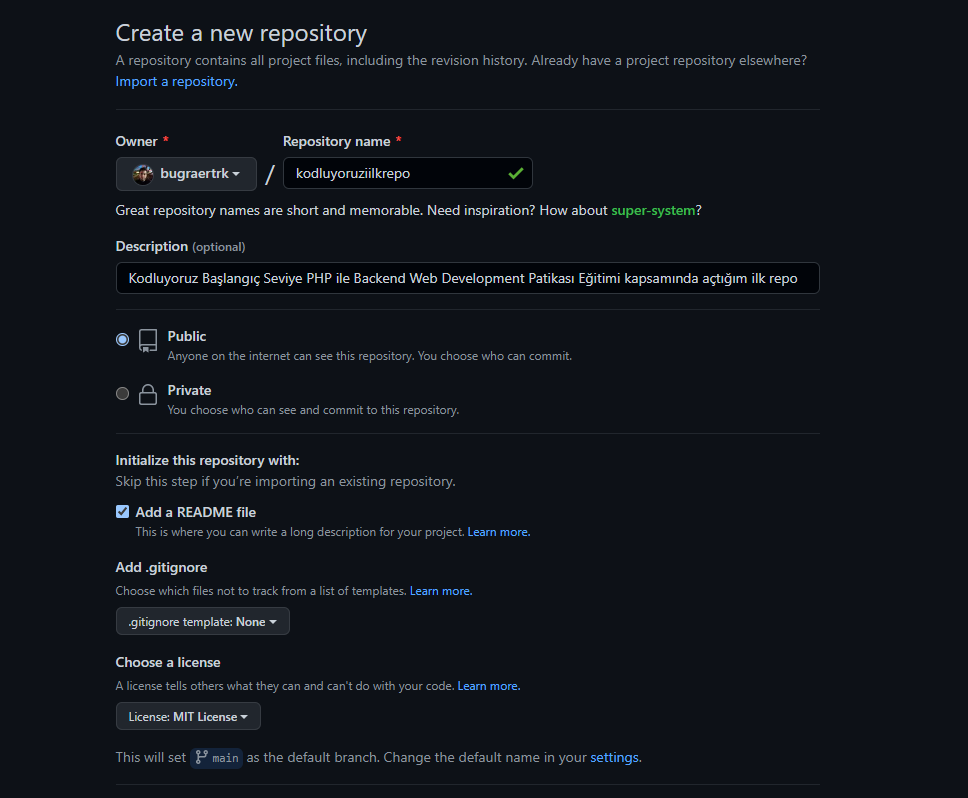
Task: Focus the Description input field
Action: tap(467, 278)
